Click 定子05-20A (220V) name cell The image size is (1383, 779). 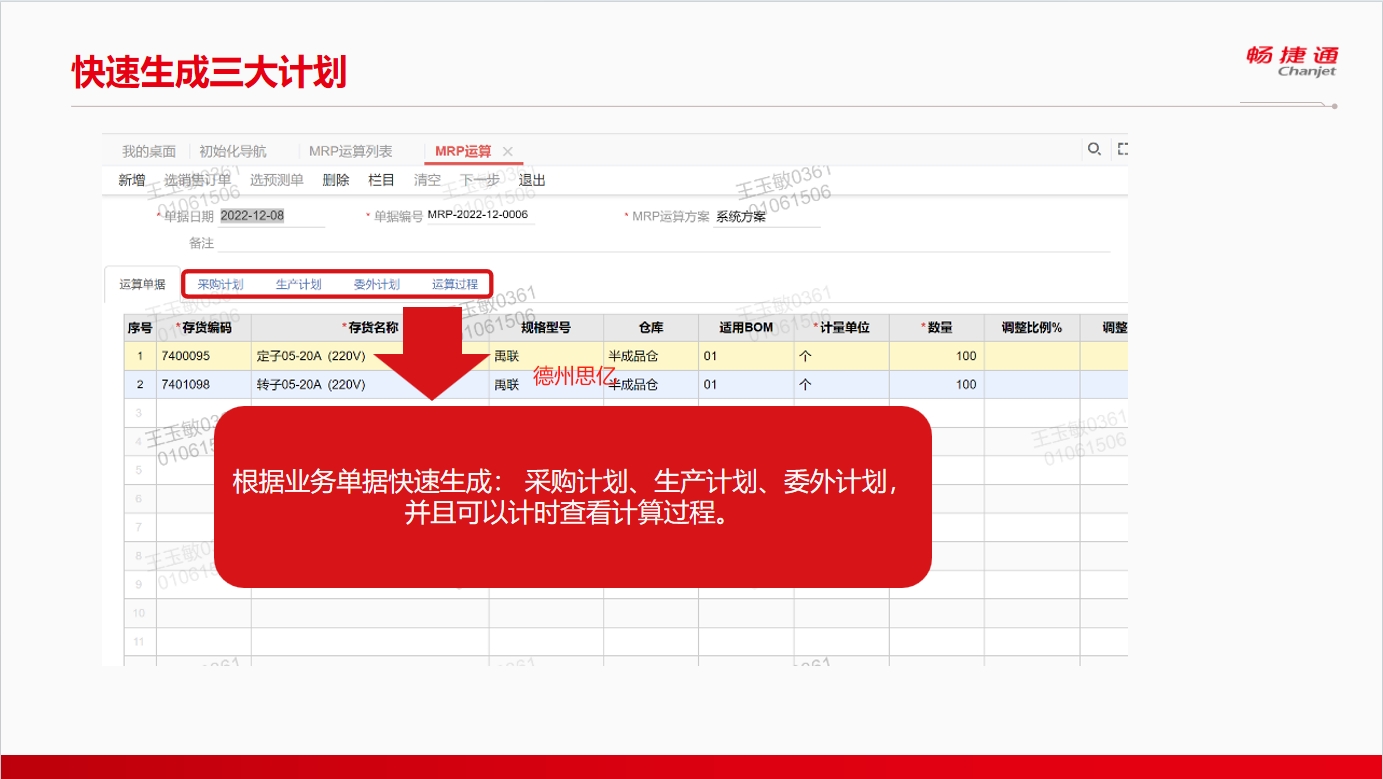click(x=370, y=356)
